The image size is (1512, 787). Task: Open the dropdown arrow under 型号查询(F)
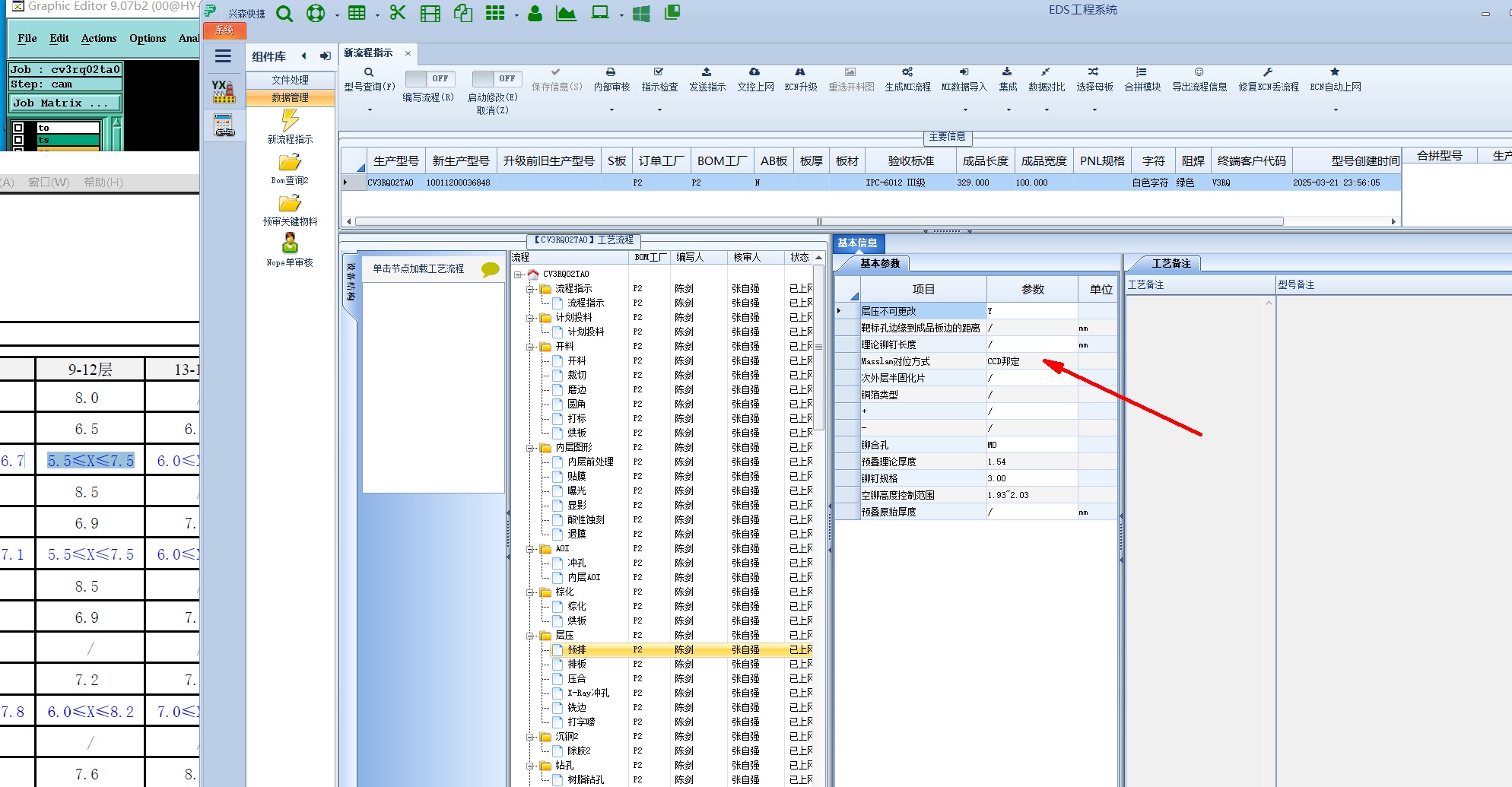370,110
